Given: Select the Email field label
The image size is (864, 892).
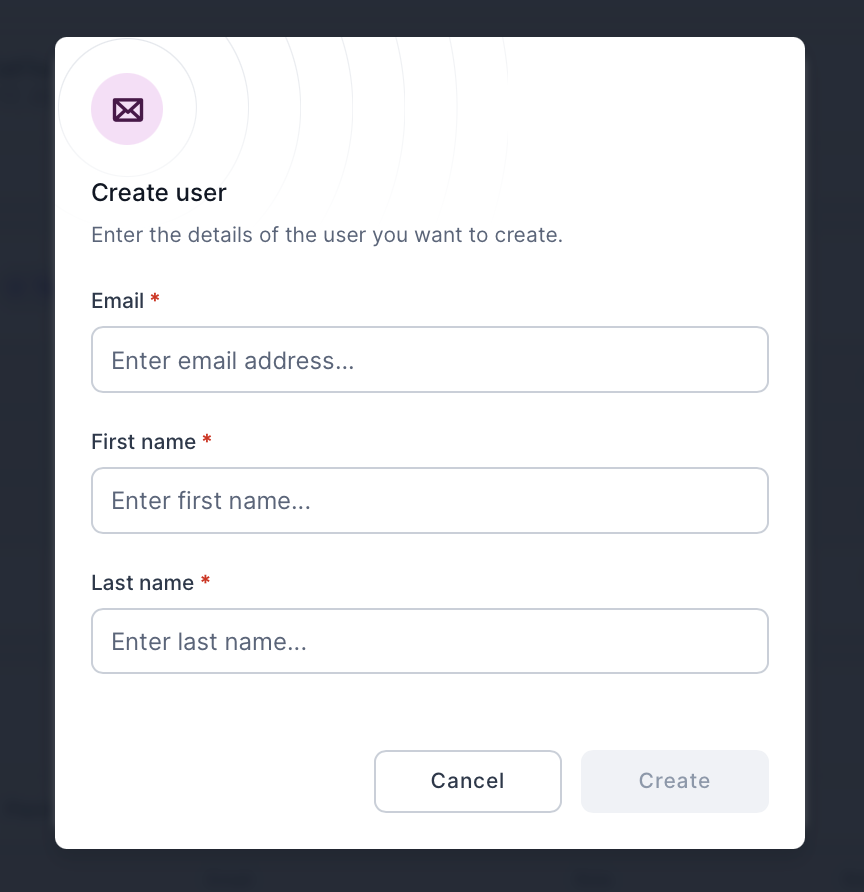Looking at the screenshot, I should (118, 300).
